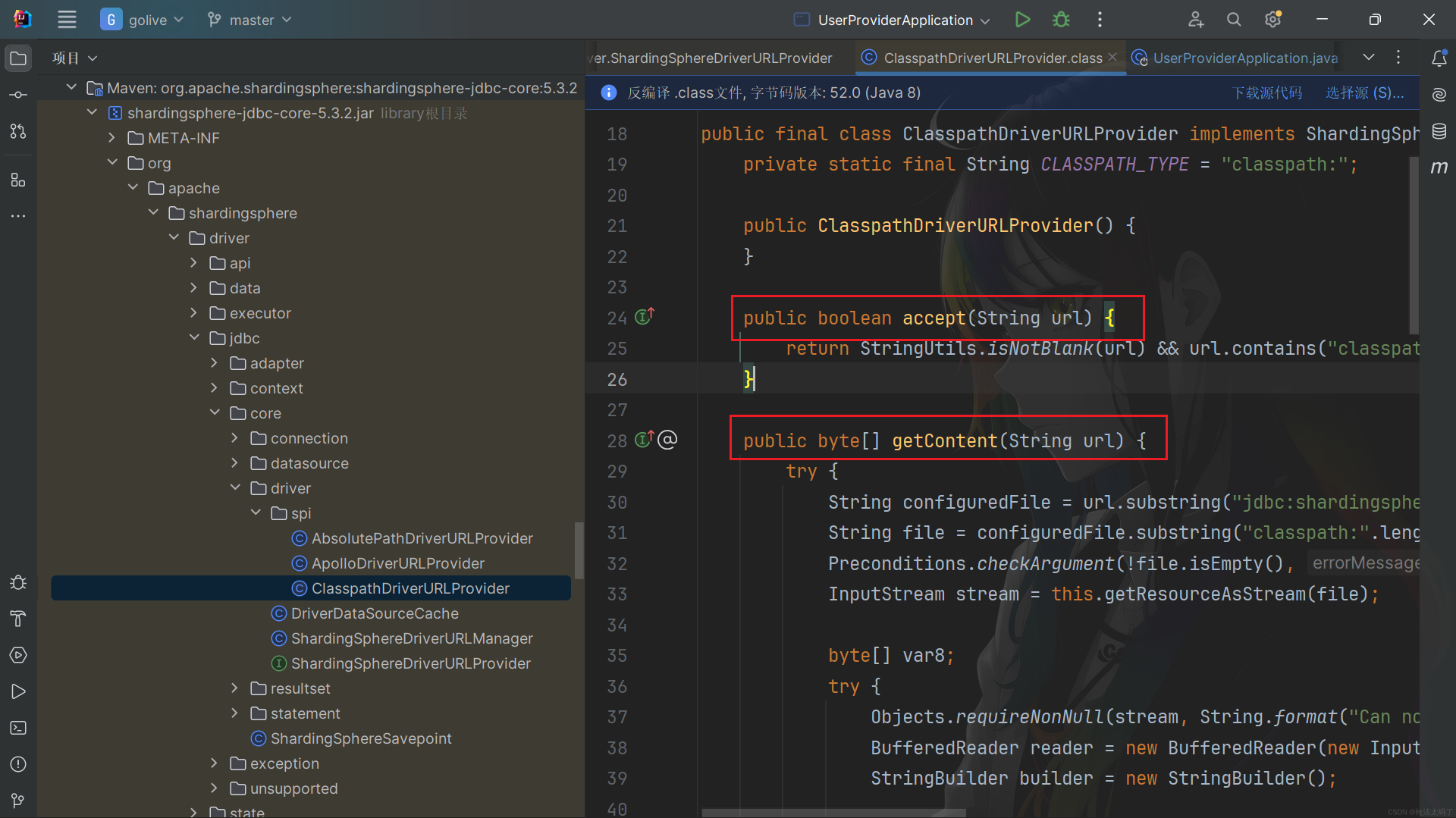
Task: Click the implements gutter icon on line 28
Action: coord(644,439)
